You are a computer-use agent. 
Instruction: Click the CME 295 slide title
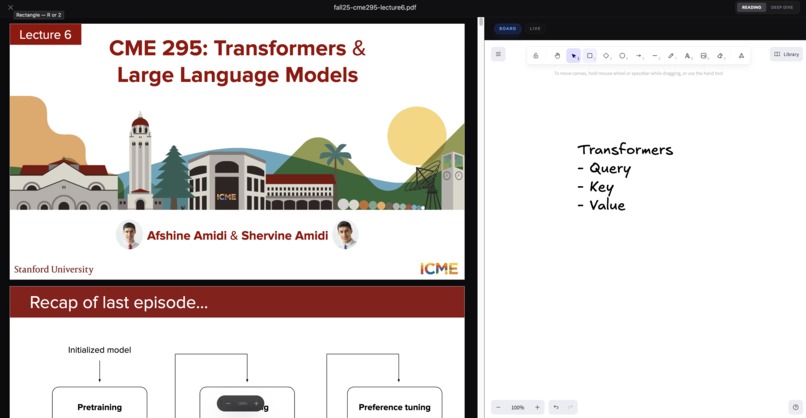coord(237,61)
